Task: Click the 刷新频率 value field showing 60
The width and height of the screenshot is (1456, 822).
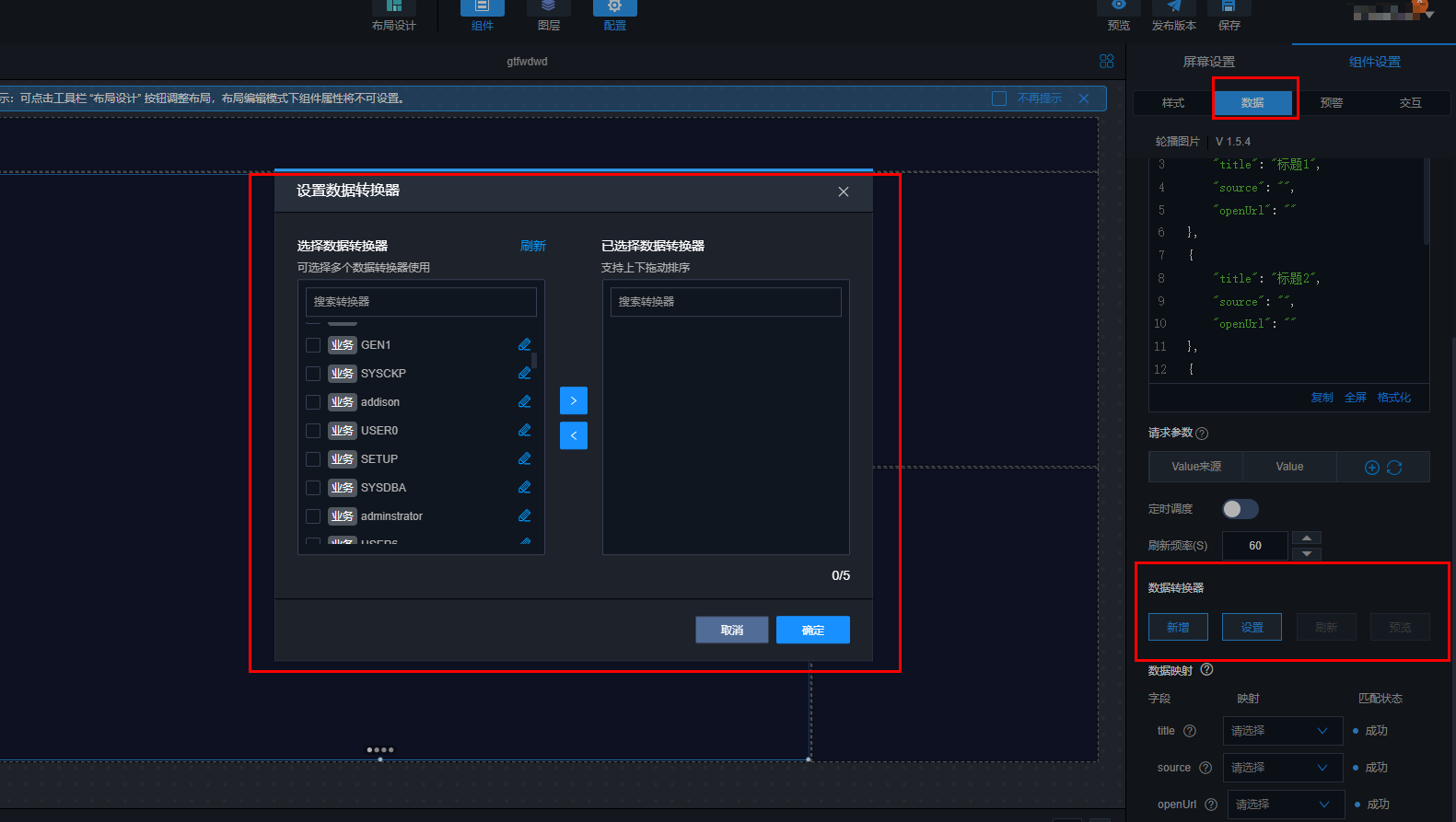Action: (x=1255, y=546)
